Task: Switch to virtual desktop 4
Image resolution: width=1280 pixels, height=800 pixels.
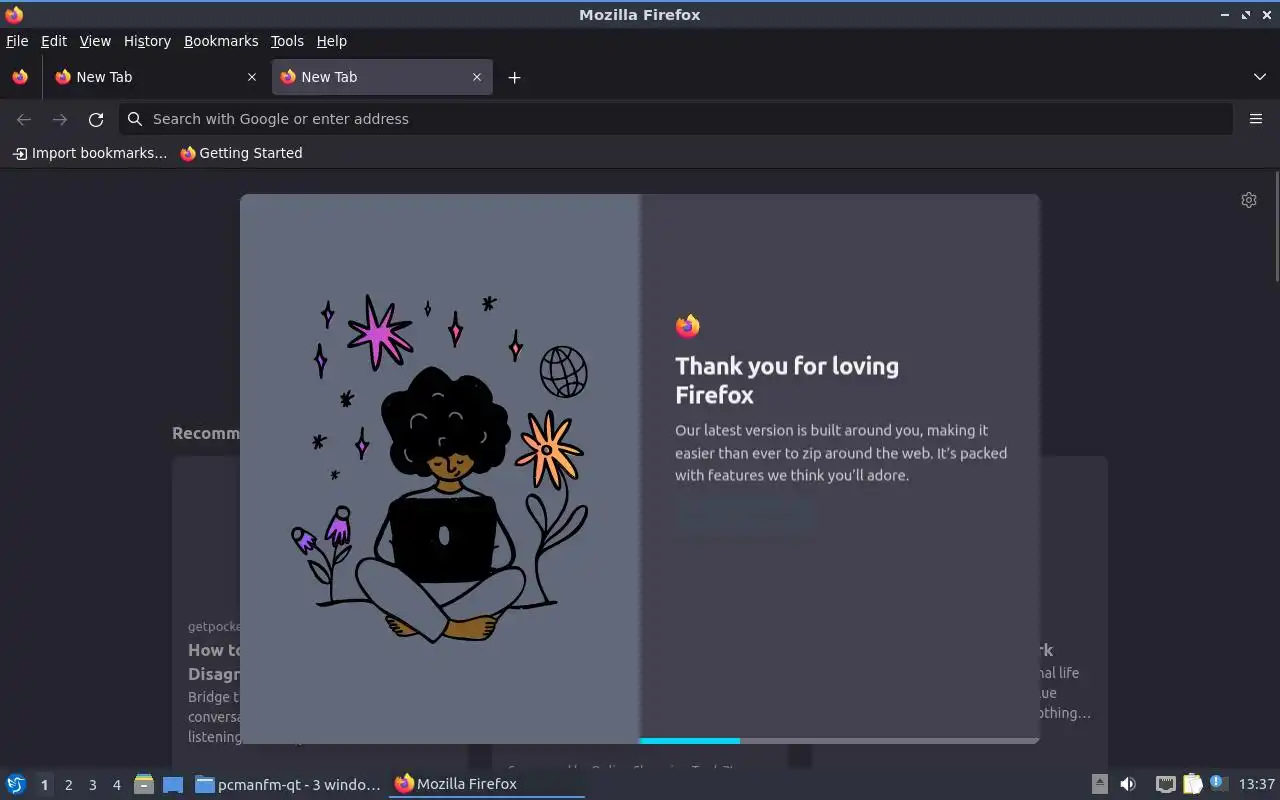Action: click(x=116, y=785)
